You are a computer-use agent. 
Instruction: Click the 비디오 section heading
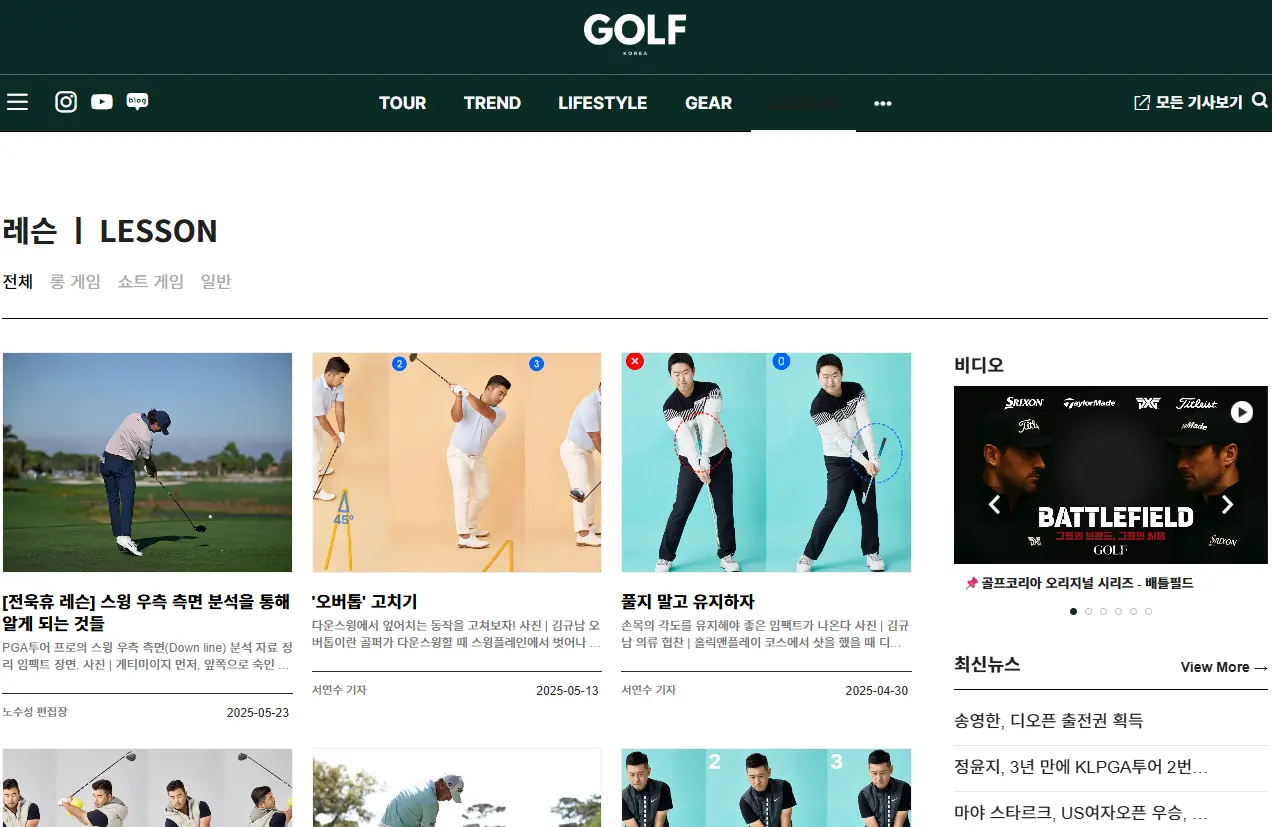tap(979, 365)
